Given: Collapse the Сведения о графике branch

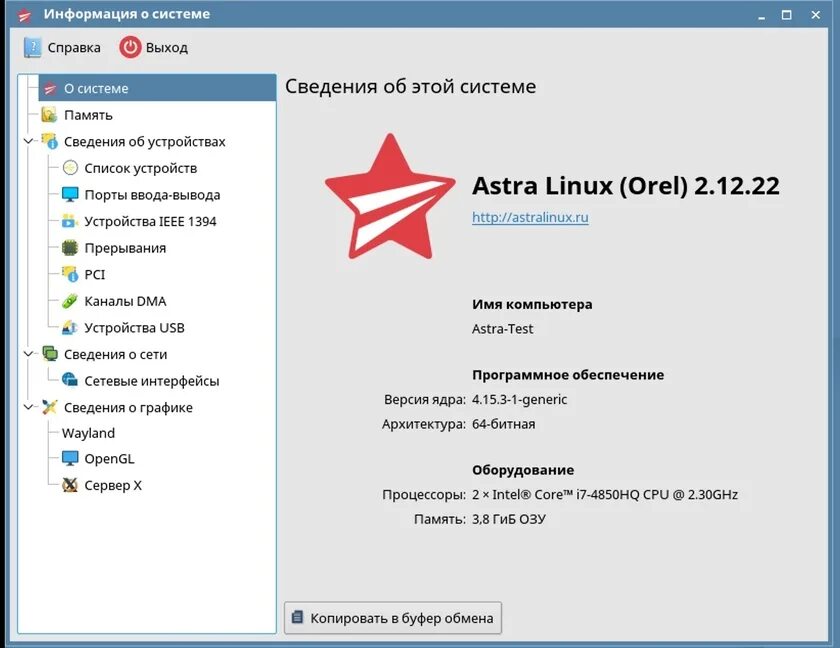Looking at the screenshot, I should pyautogui.click(x=28, y=407).
